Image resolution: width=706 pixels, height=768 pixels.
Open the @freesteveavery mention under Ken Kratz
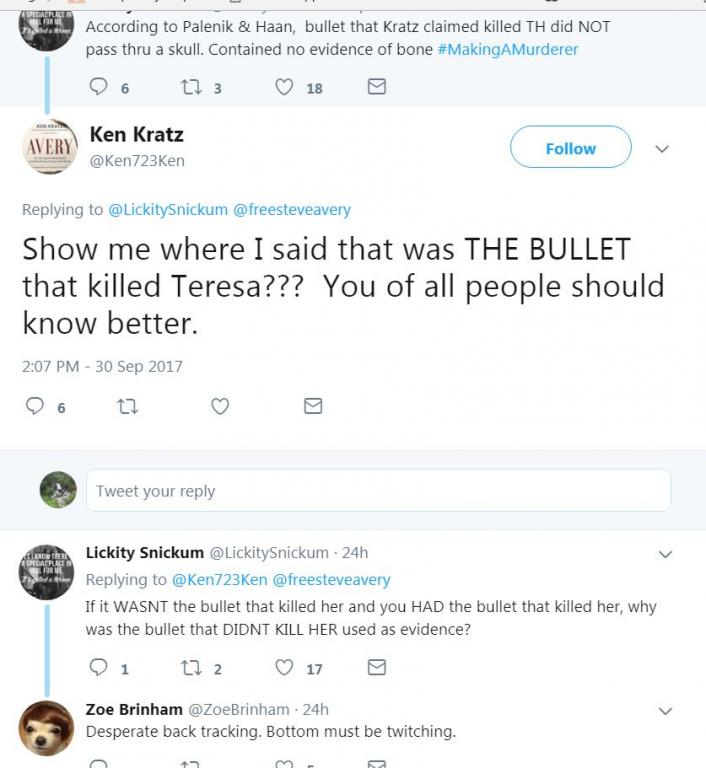(291, 210)
